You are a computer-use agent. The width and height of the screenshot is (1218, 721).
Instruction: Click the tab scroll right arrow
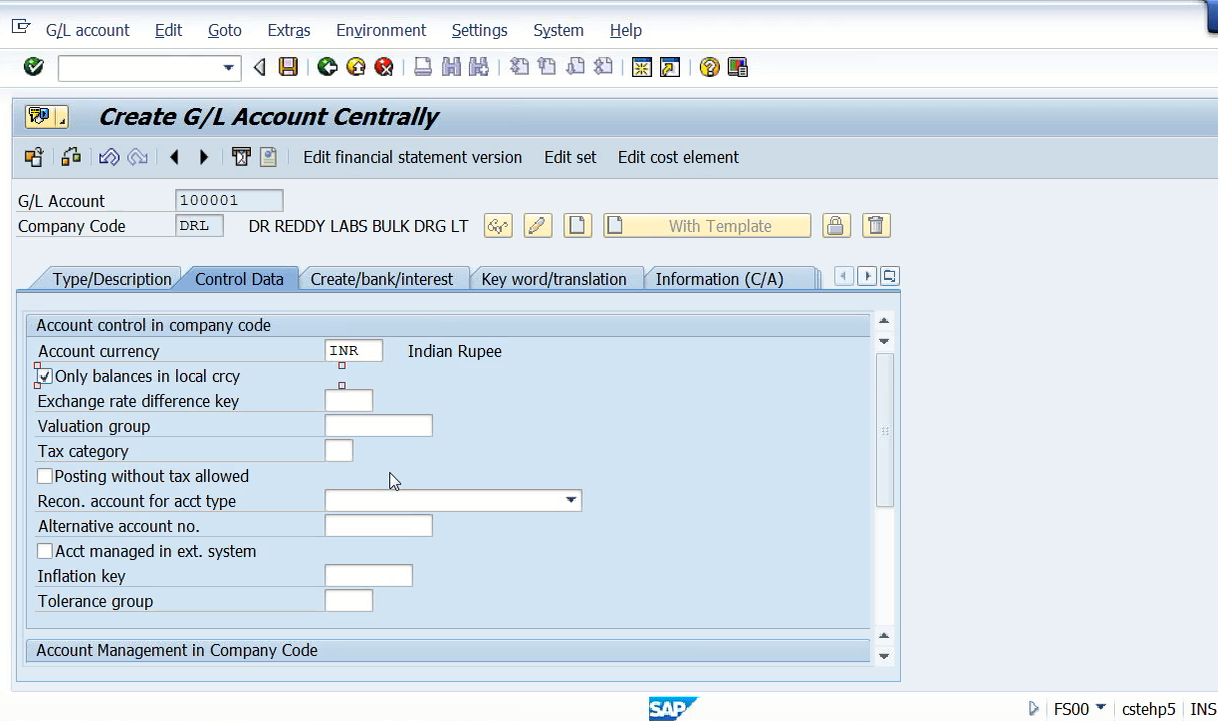867,276
